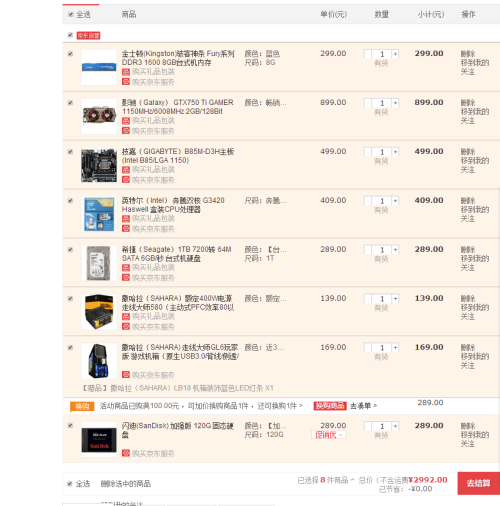Uncheck the SAHARA 400W power supply checkbox
Viewport: 500px width, 506px height.
(x=70, y=299)
